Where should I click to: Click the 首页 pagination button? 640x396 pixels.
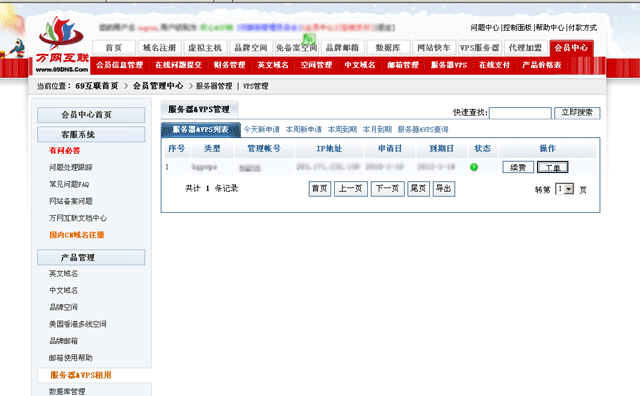320,189
